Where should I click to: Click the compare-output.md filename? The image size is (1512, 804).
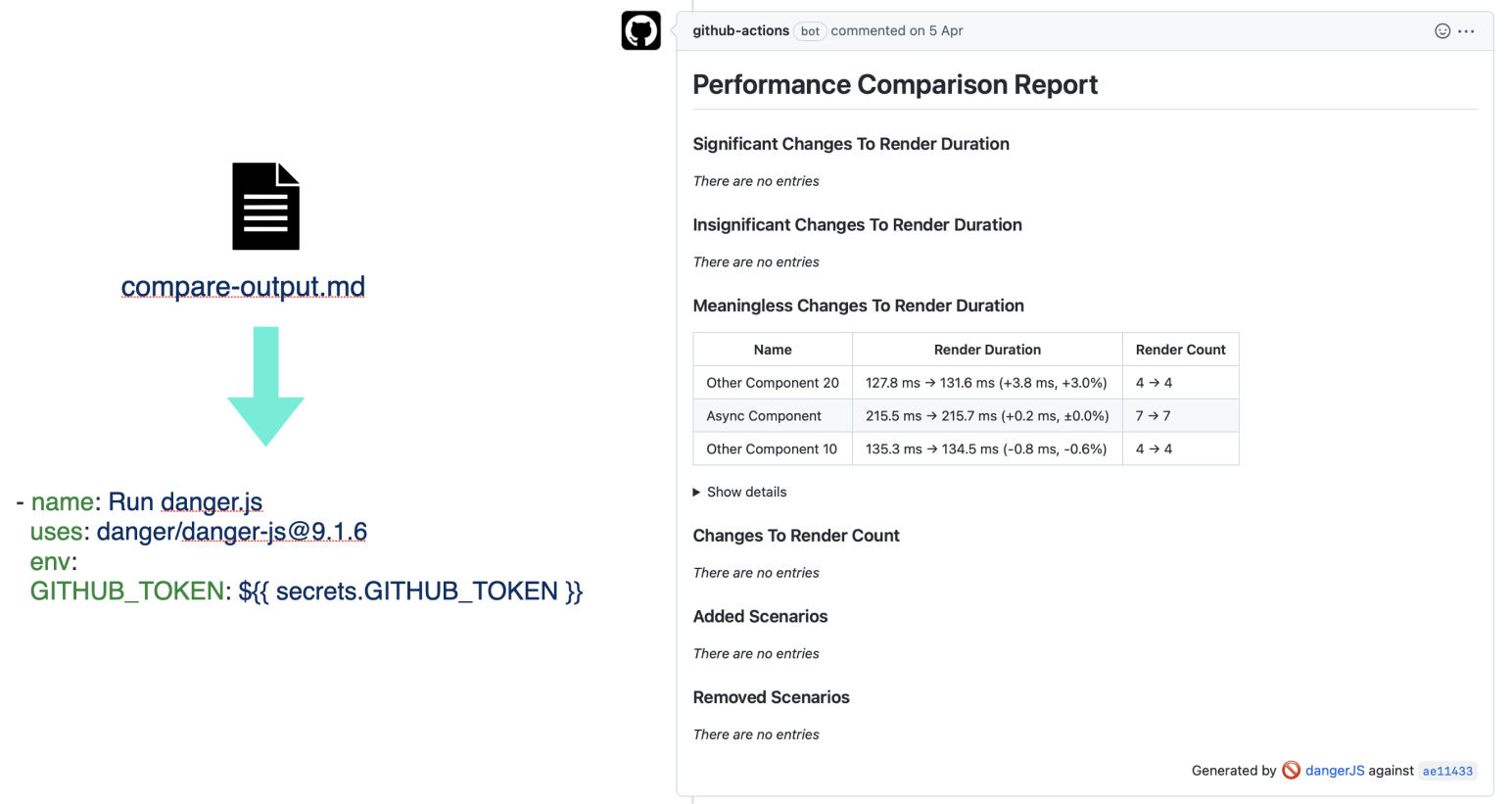pos(243,286)
